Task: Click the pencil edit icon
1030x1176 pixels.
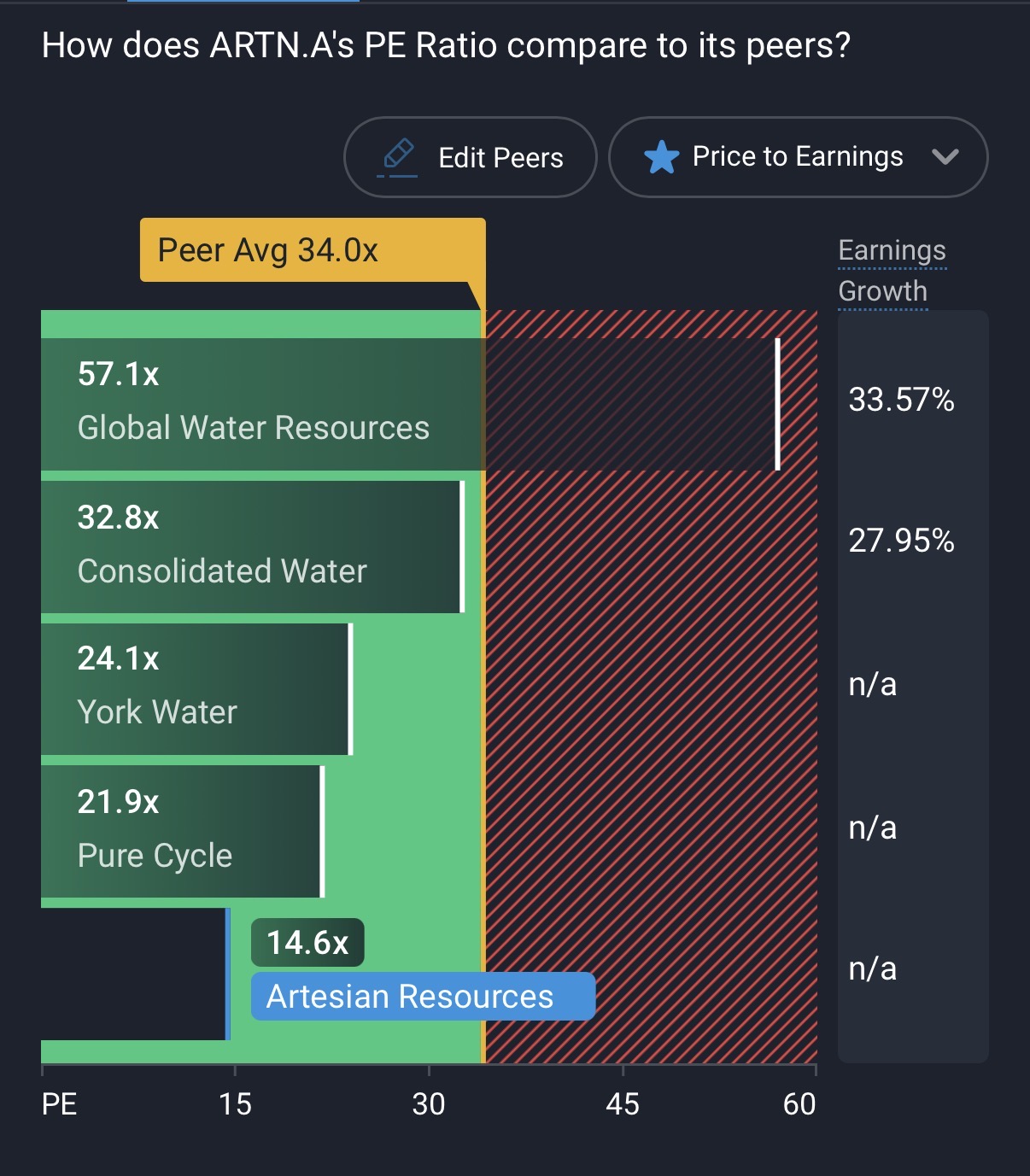Action: point(398,157)
